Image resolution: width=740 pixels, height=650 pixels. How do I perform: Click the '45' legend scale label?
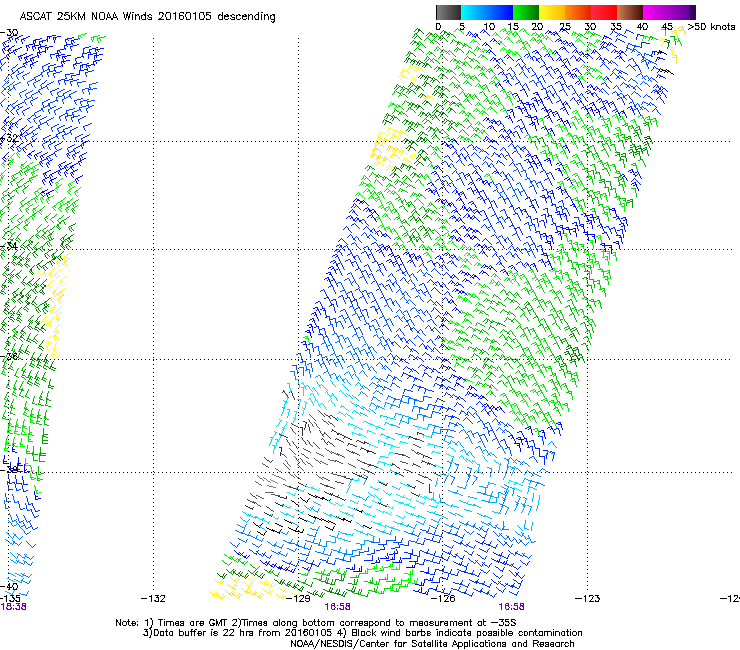(667, 27)
